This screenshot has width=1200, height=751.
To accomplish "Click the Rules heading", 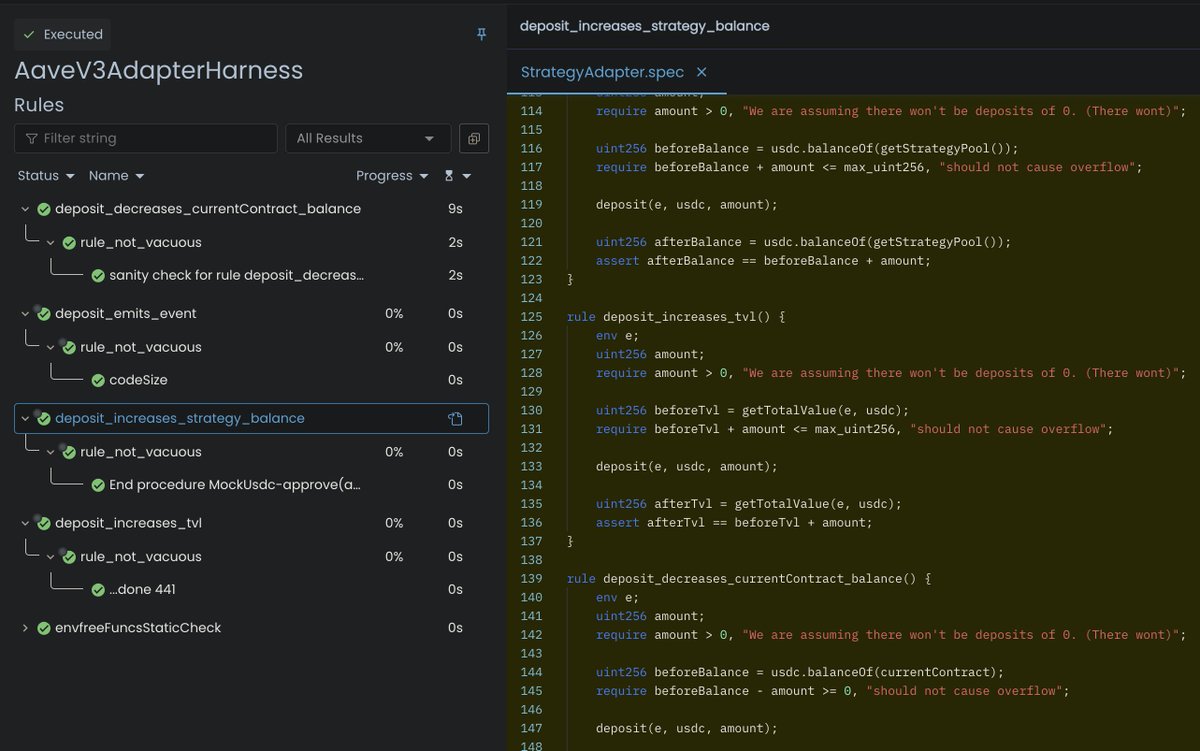I will click(x=39, y=105).
